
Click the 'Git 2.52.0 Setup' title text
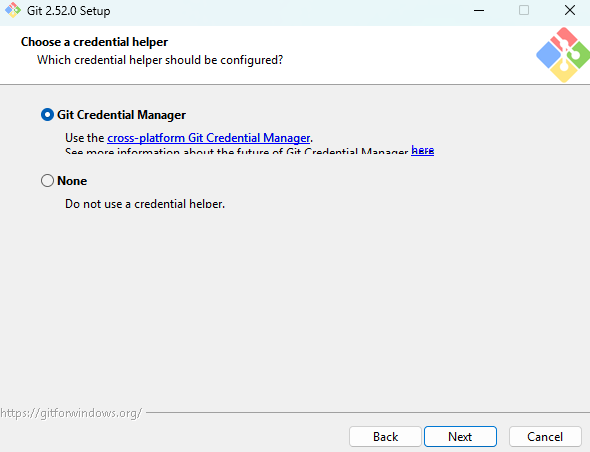(x=68, y=11)
